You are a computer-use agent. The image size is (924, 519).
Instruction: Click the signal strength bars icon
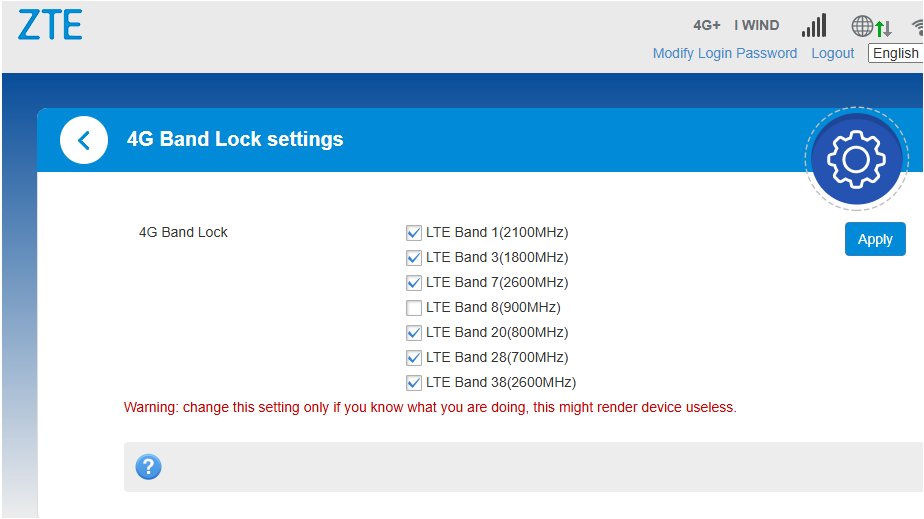tap(814, 25)
